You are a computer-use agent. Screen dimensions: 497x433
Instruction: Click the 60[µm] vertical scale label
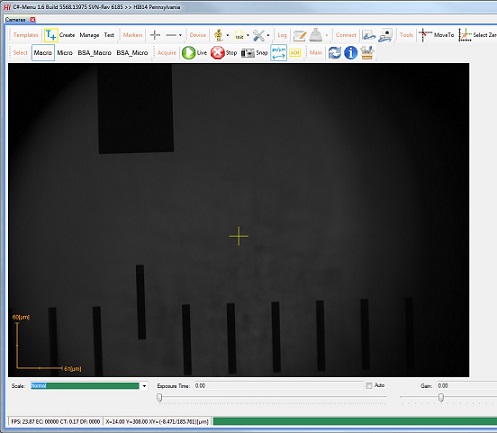pos(21,317)
